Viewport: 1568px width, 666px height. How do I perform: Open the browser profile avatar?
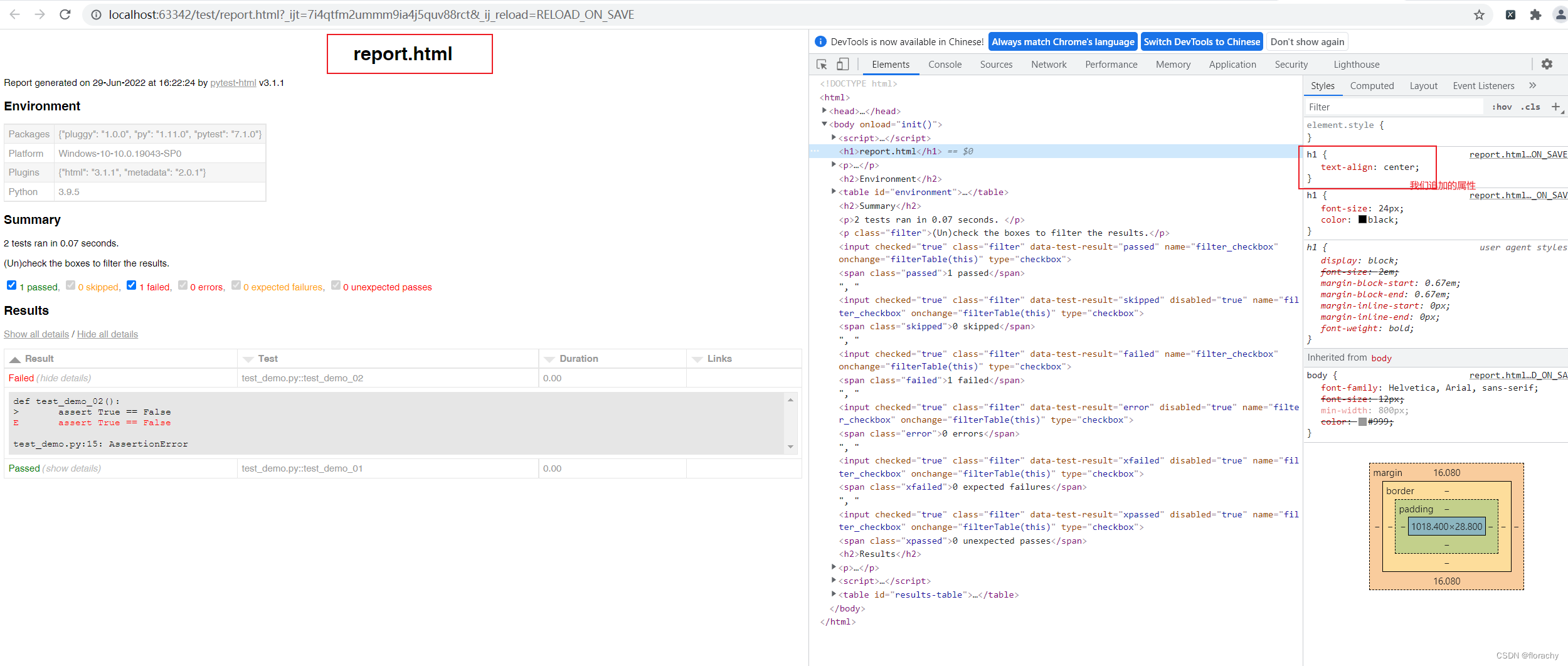[x=1560, y=14]
